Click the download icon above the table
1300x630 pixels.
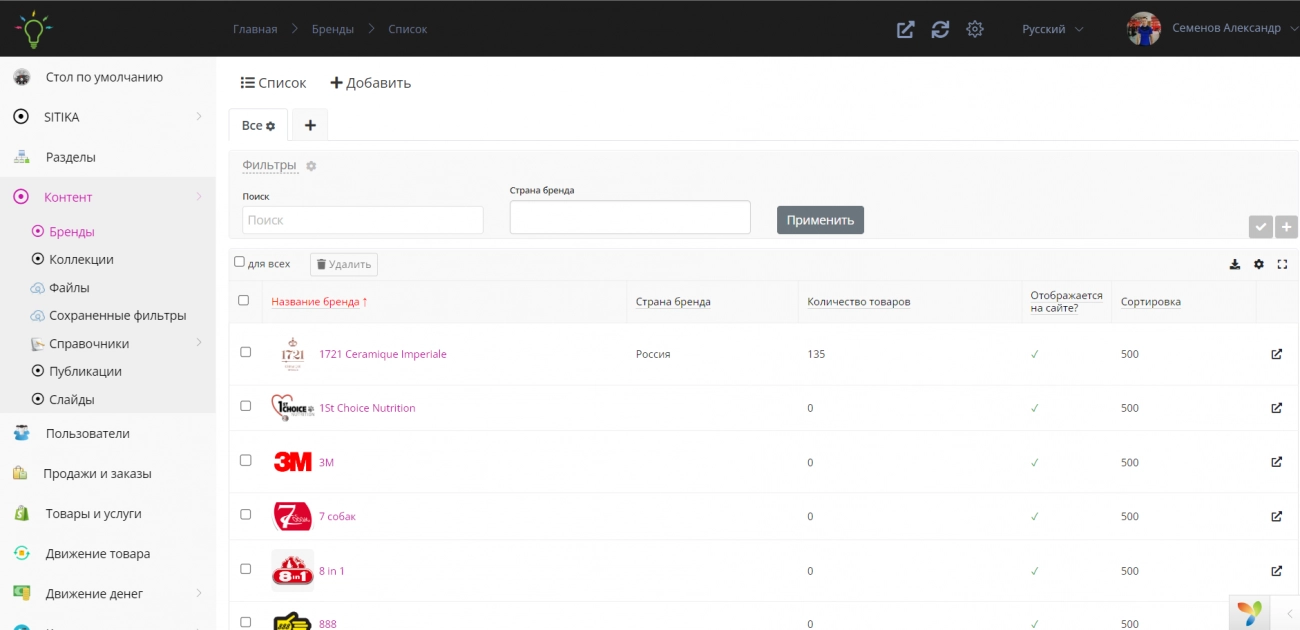coord(1234,264)
